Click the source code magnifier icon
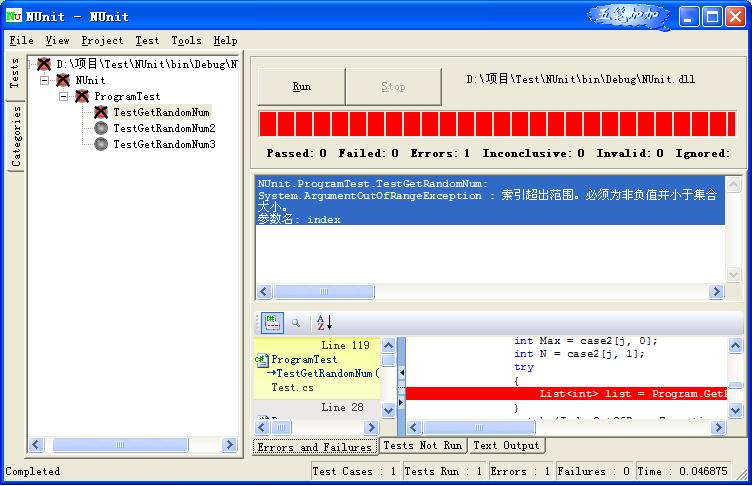Screen dimensions: 752x486 296,323
